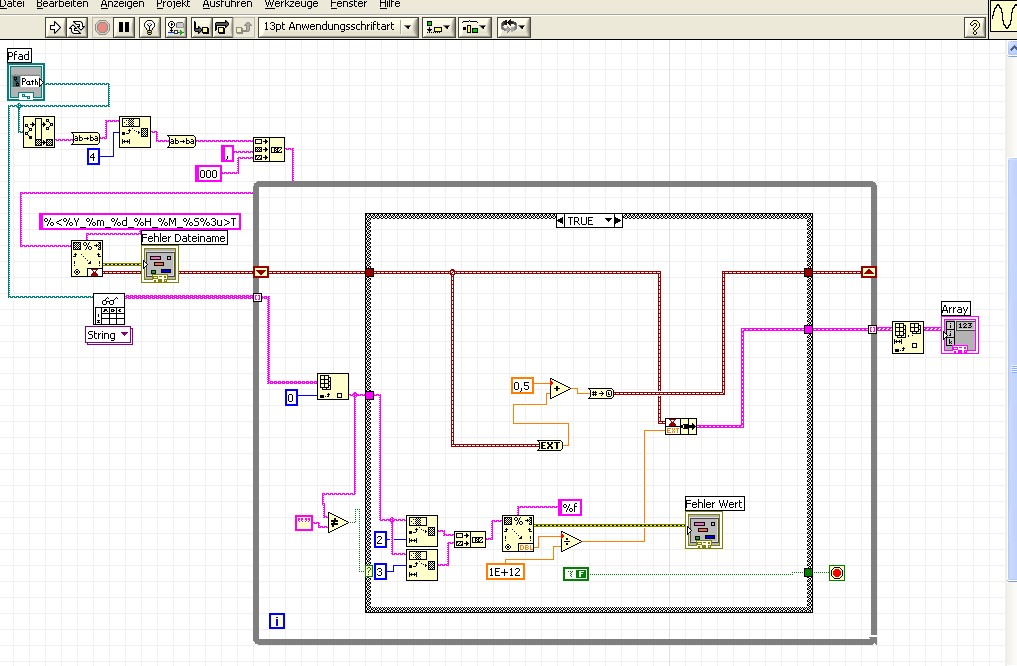The image size is (1017, 666).
Task: Toggle the TF boolean constant
Action: (x=576, y=573)
